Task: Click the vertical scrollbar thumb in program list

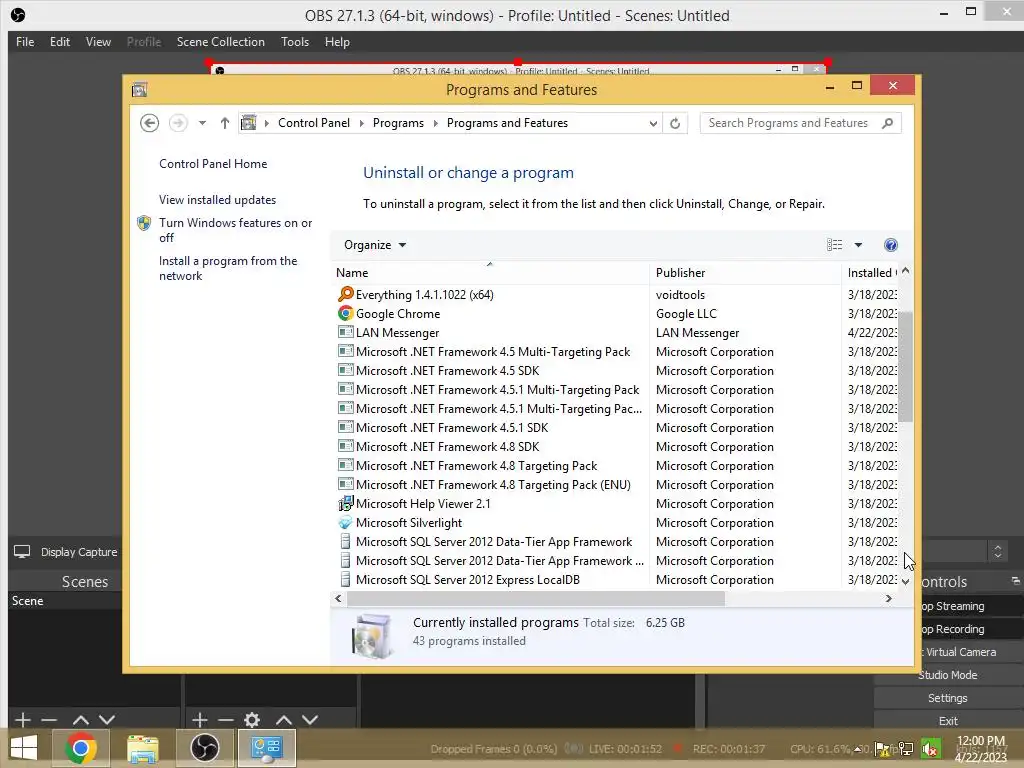Action: (x=905, y=366)
